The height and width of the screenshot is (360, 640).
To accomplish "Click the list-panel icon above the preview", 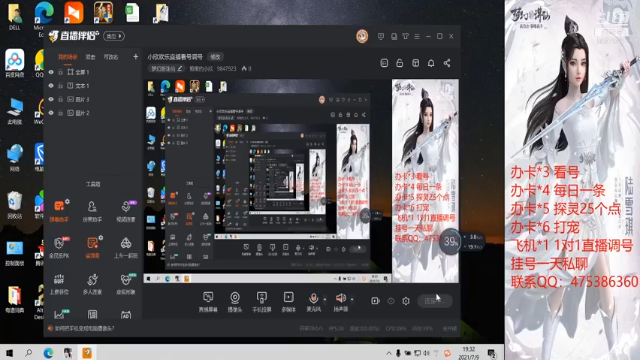I will [x=384, y=63].
